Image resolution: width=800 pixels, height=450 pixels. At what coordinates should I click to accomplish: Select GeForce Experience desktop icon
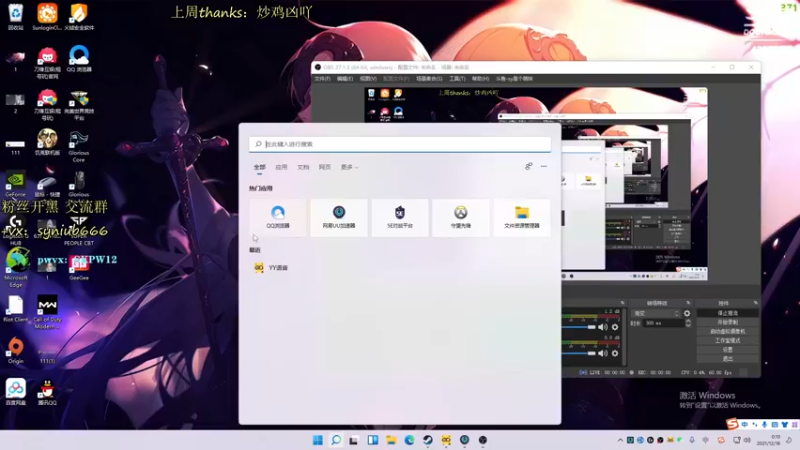15,185
